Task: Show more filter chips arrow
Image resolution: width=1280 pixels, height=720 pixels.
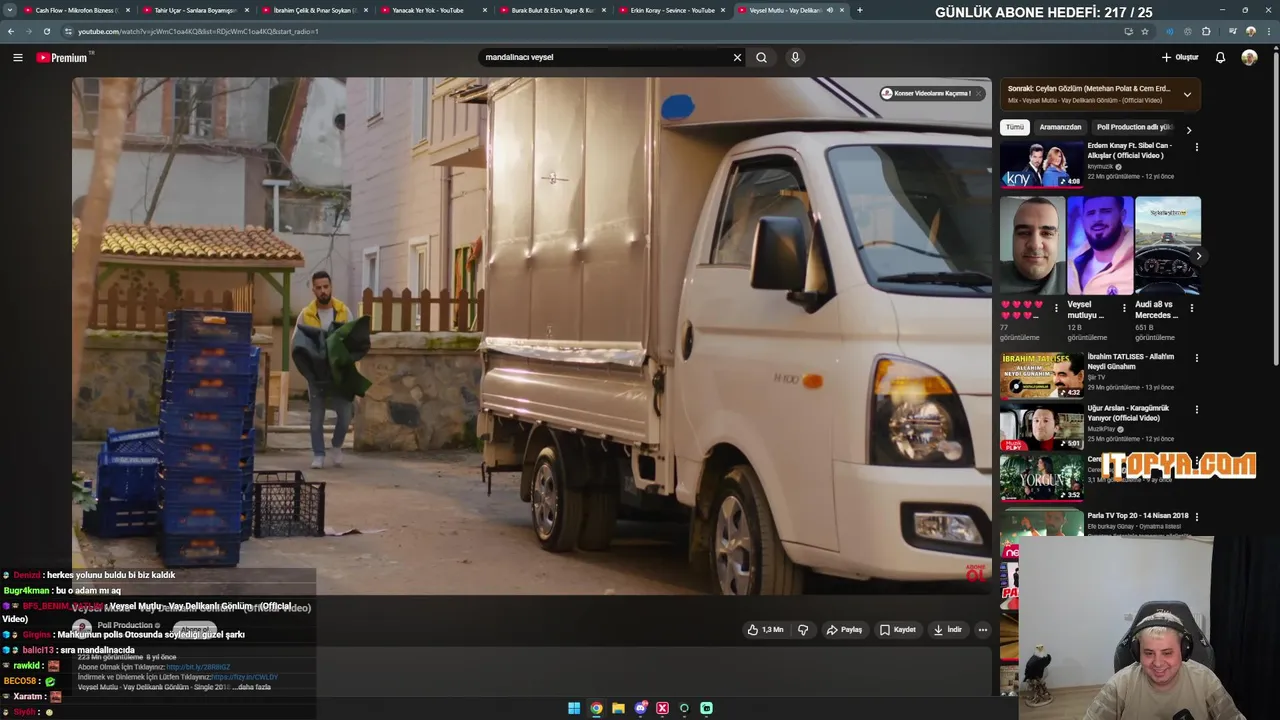Action: point(1189,129)
